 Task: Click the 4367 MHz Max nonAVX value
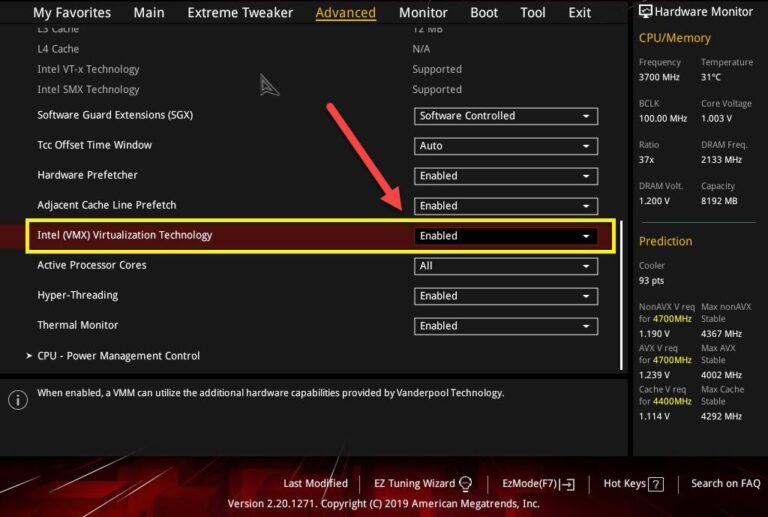point(721,334)
